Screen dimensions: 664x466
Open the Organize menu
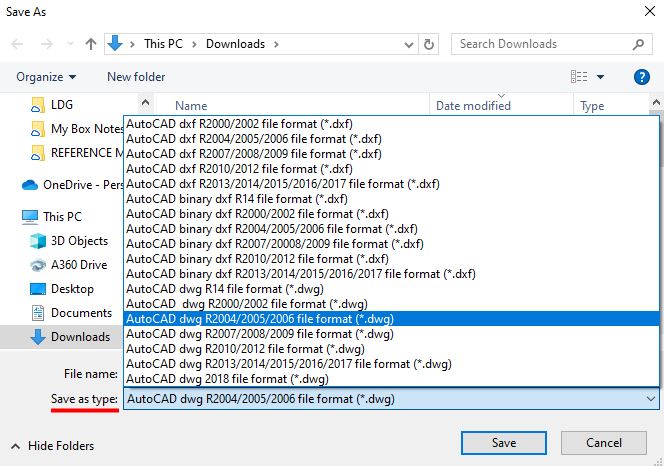(46, 77)
